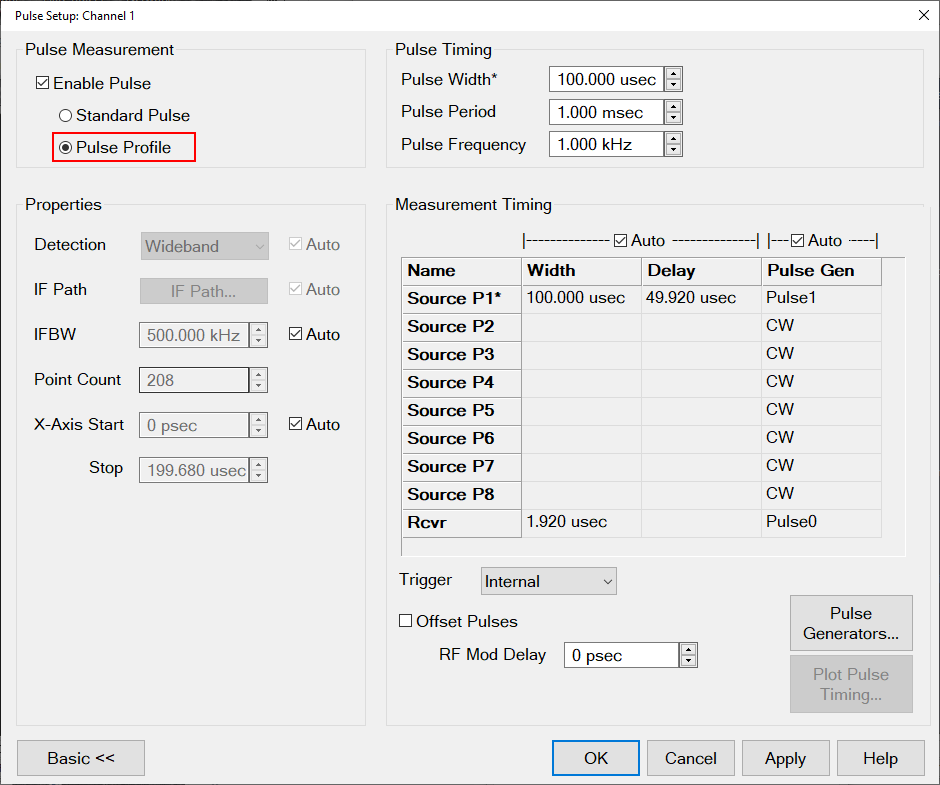Image resolution: width=940 pixels, height=785 pixels.
Task: Collapse dialog with the Basic << button
Action: 81,758
